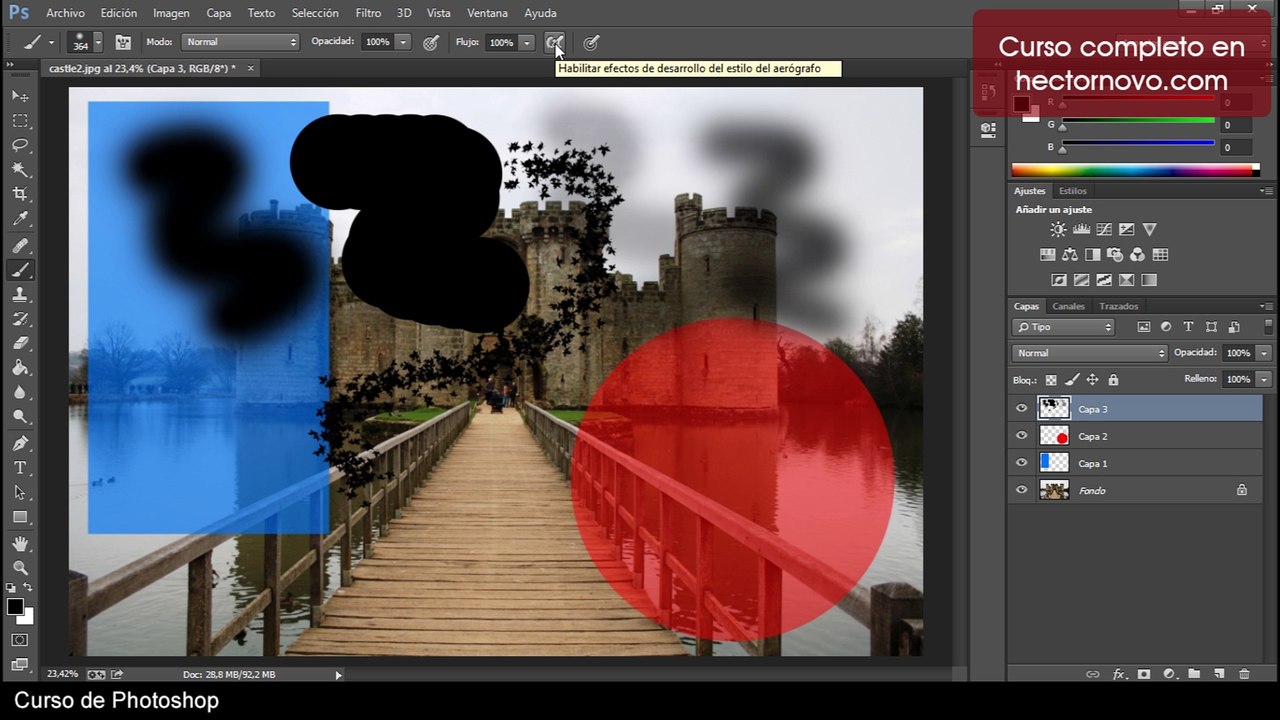The height and width of the screenshot is (720, 1280).
Task: Select the Lasso tool
Action: pos(20,146)
